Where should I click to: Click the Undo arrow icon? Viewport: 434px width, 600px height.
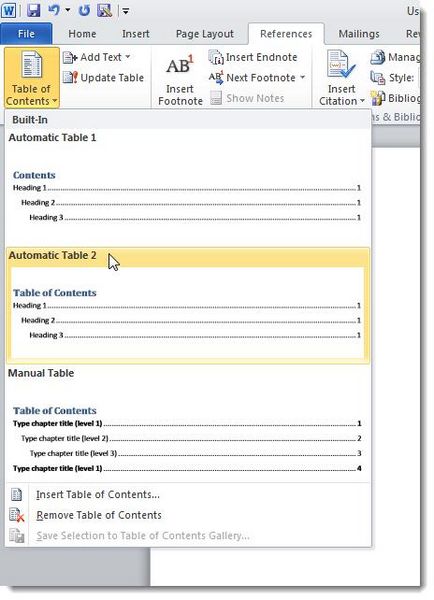pos(54,10)
